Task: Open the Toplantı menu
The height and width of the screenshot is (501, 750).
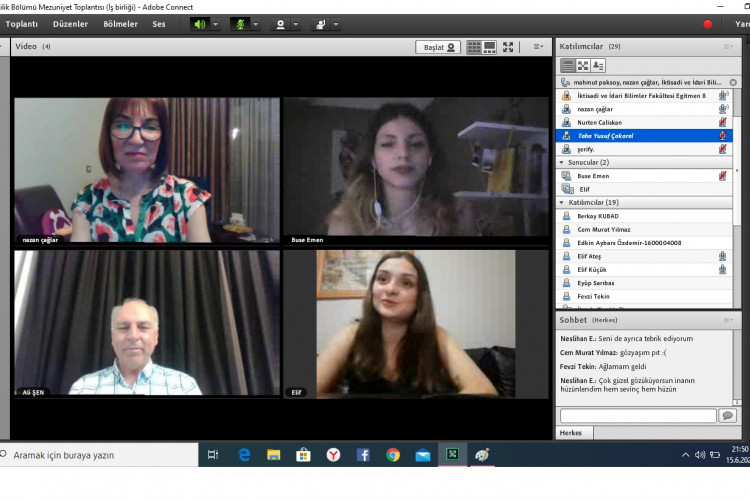Action: tap(22, 24)
